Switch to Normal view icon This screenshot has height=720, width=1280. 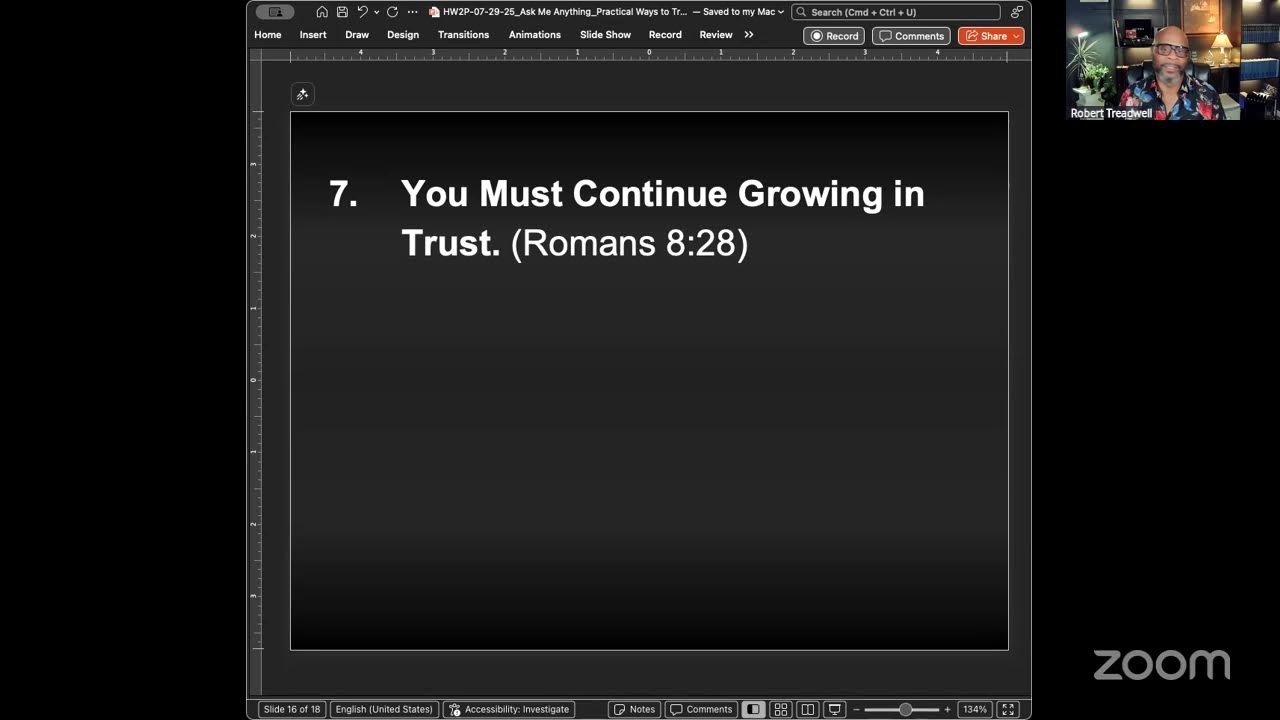pos(754,709)
